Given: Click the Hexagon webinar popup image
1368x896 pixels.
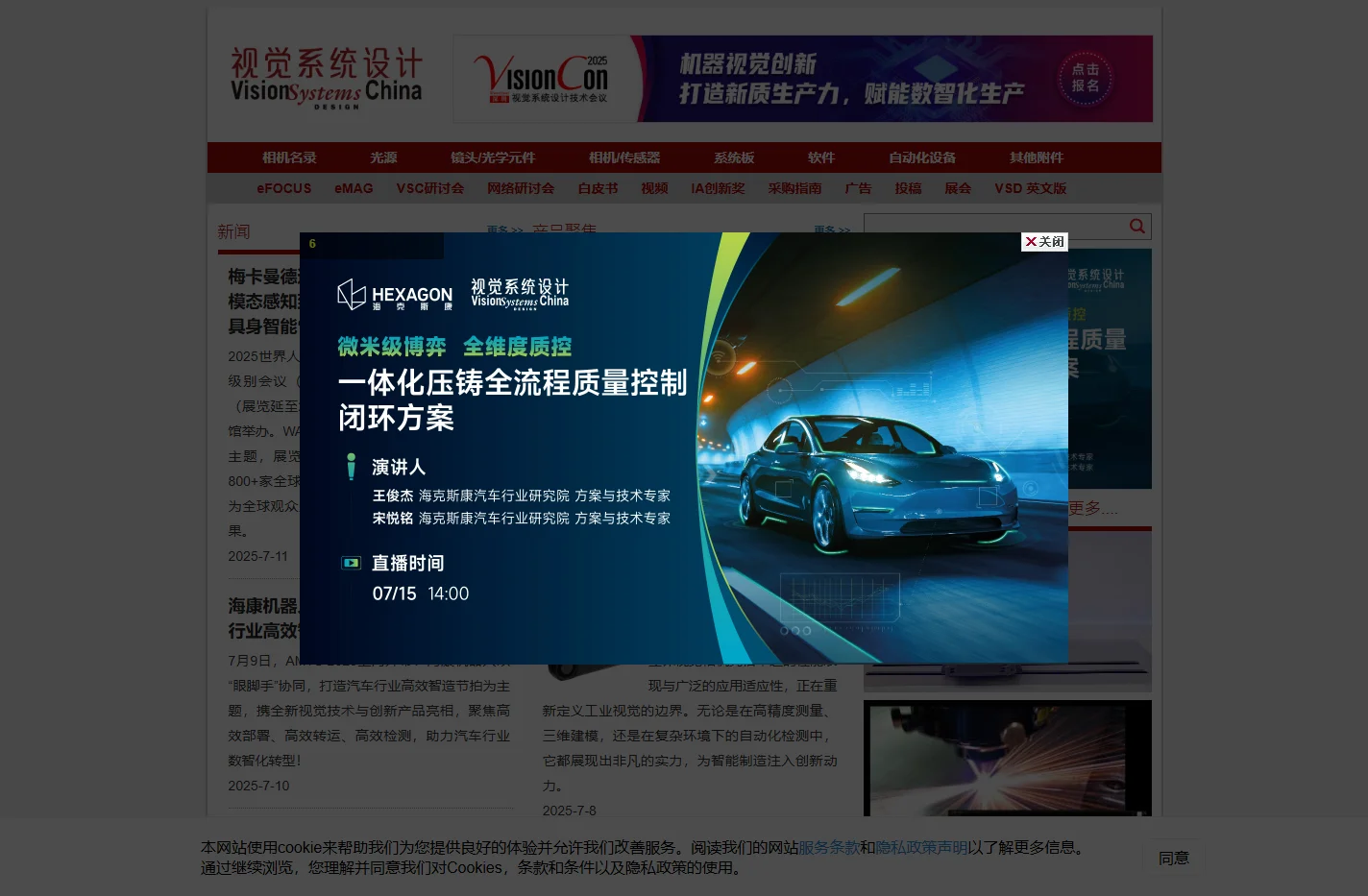Looking at the screenshot, I should click(683, 448).
